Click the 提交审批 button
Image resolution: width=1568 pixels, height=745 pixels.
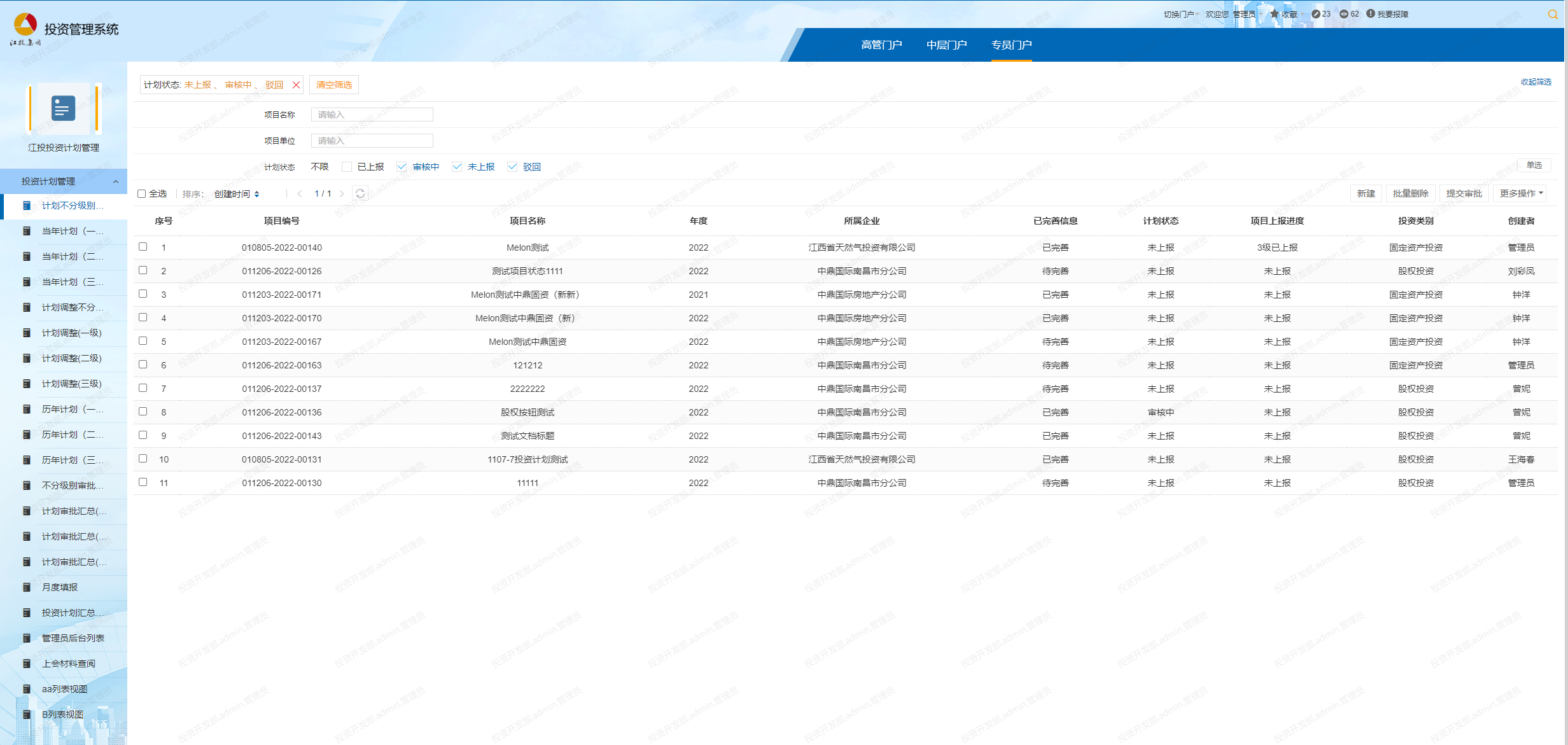click(1464, 193)
